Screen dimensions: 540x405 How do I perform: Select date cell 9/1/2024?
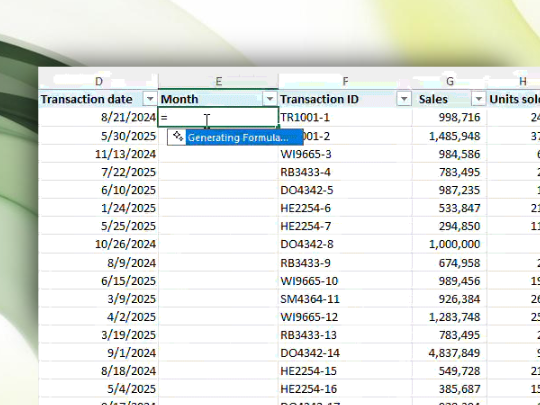98,353
